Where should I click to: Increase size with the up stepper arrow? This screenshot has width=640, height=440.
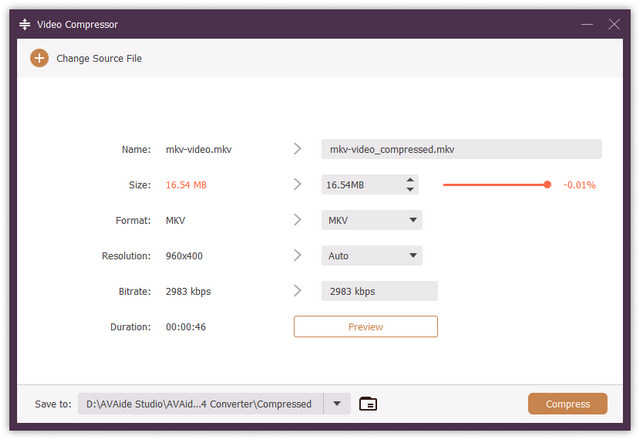(410, 180)
